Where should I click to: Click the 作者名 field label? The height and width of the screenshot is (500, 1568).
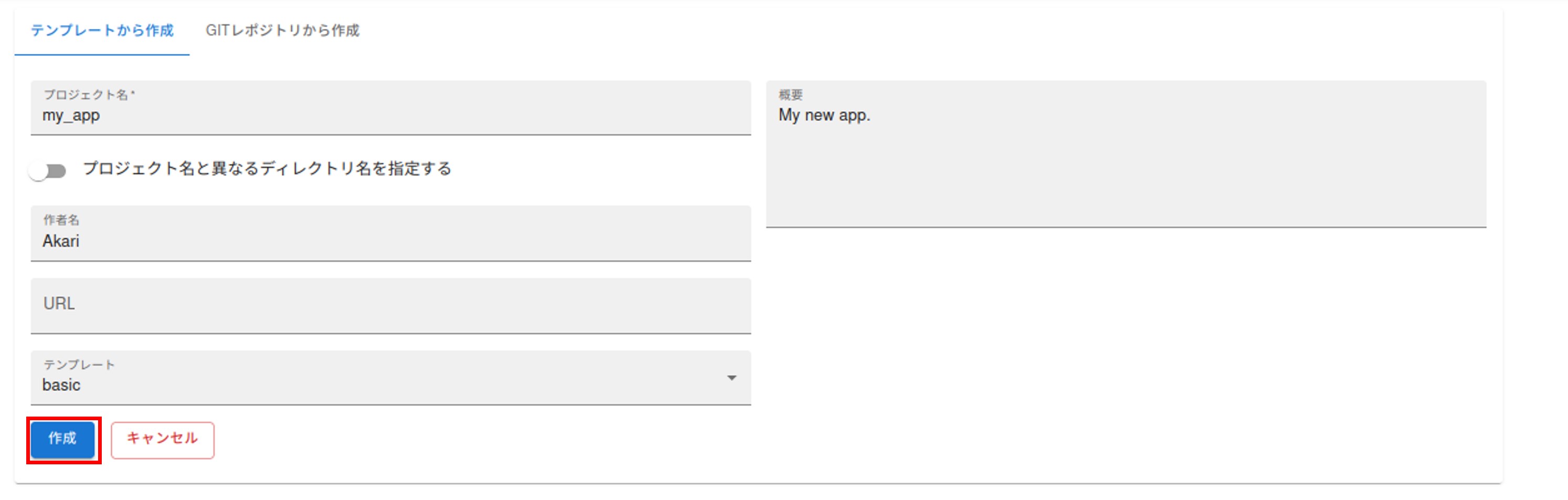(x=61, y=220)
